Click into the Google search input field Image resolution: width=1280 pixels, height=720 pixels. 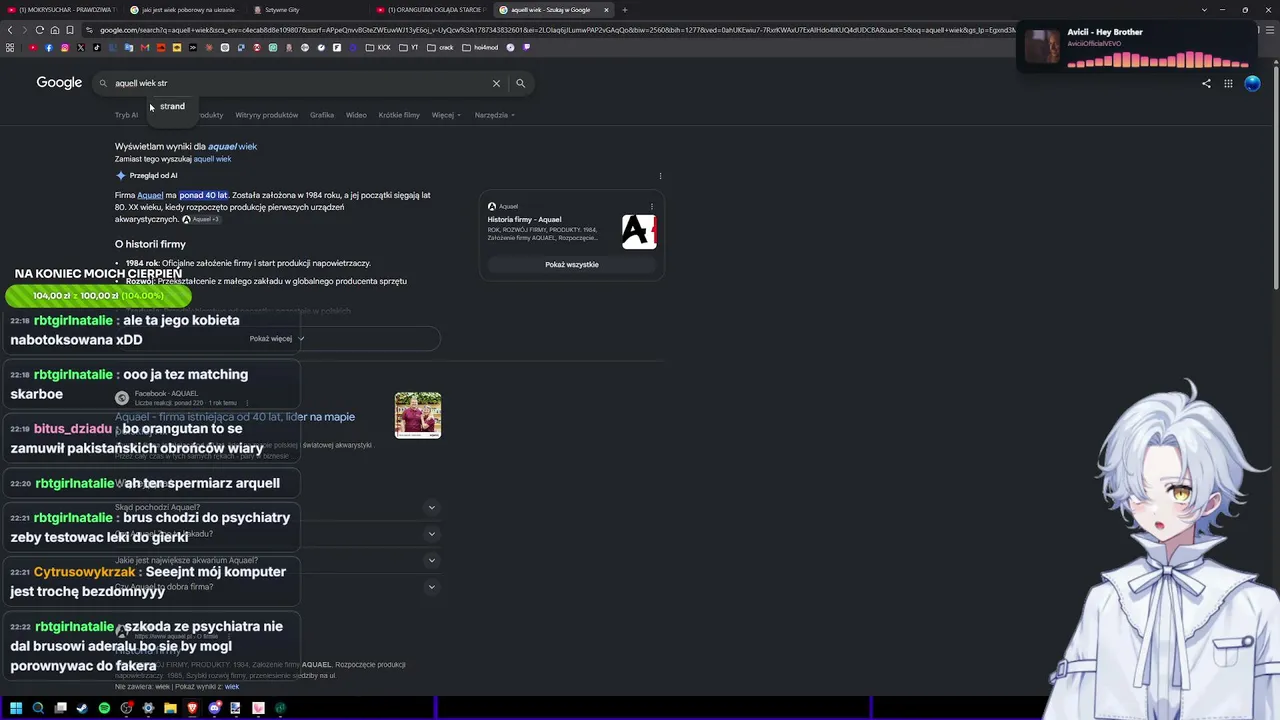[x=299, y=83]
